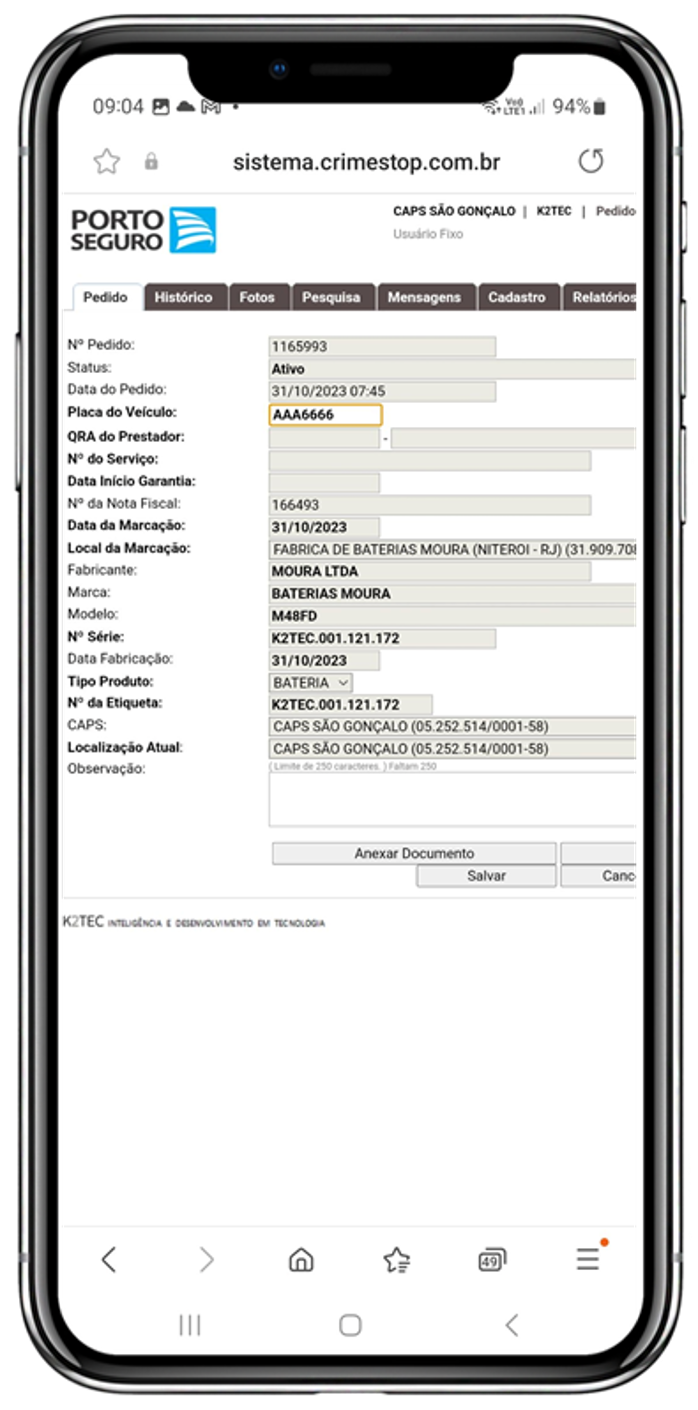Tap cloud notification icon in status bar
The width and height of the screenshot is (698, 1410).
pyautogui.click(x=185, y=107)
